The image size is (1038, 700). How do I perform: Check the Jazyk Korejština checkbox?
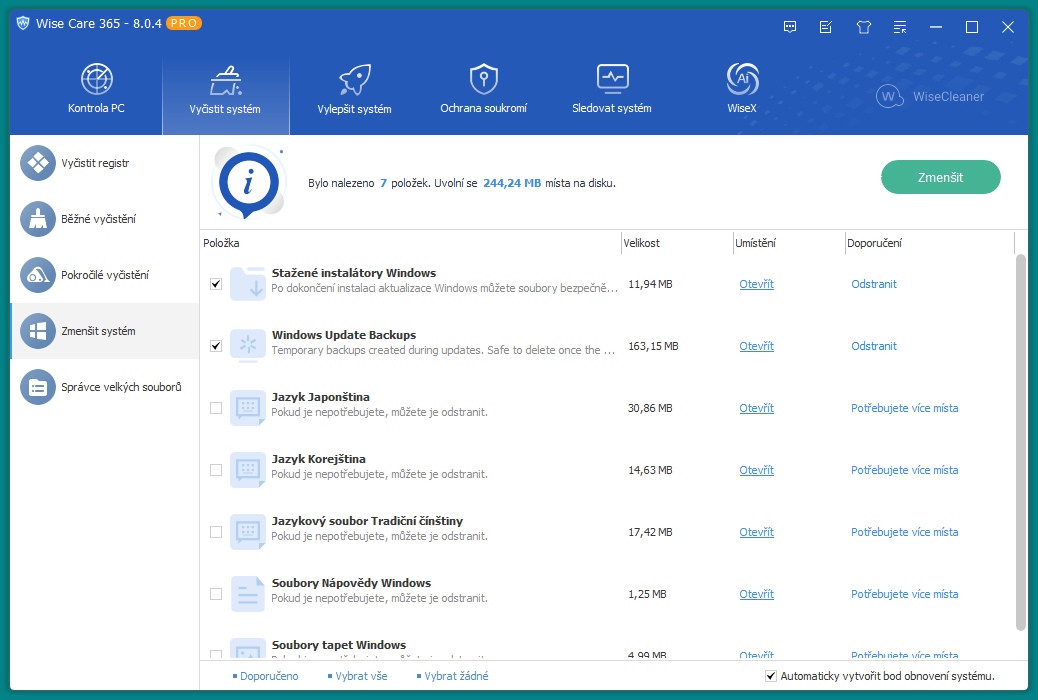[x=216, y=470]
